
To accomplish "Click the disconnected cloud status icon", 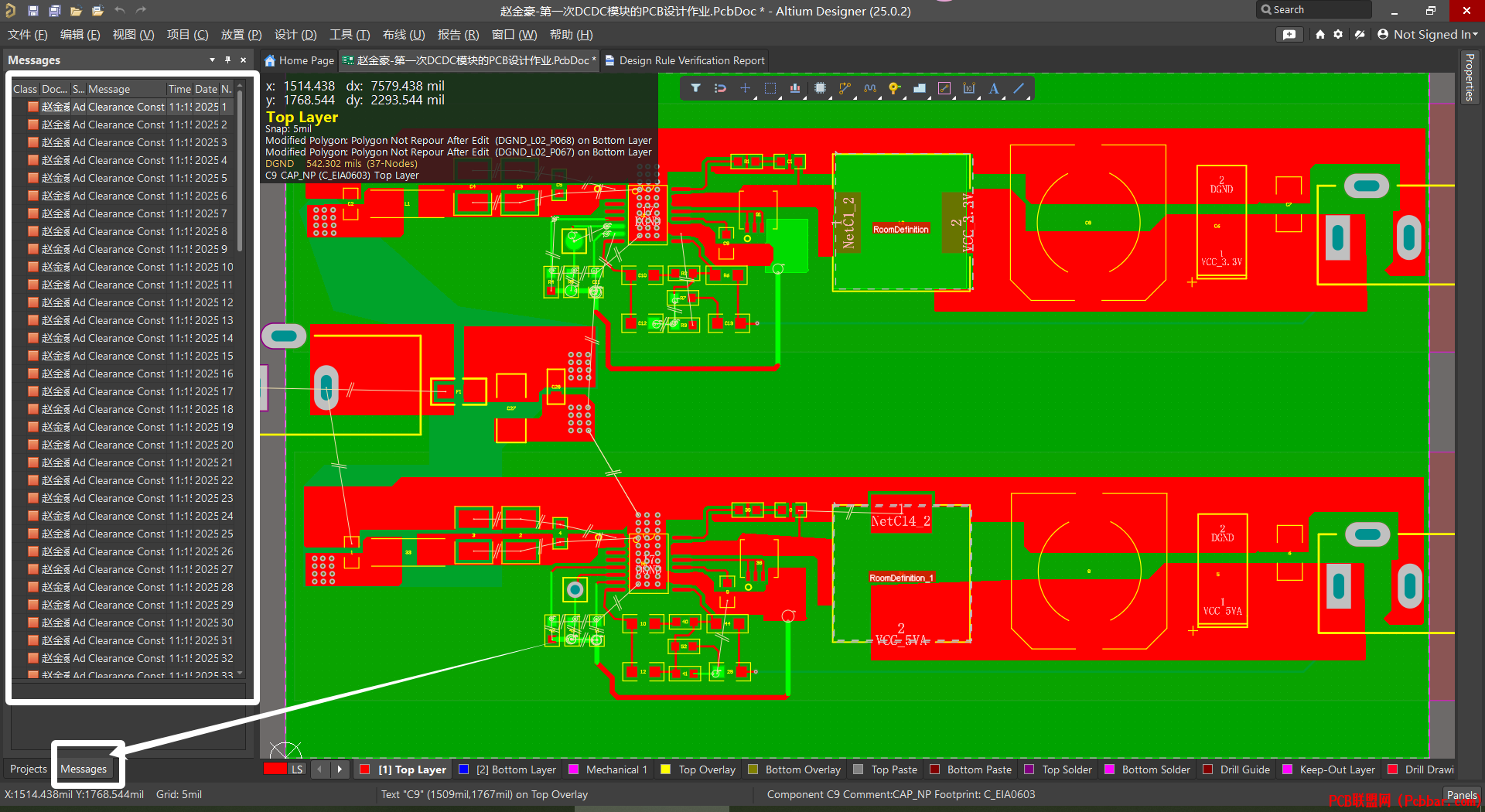I will tap(1360, 35).
